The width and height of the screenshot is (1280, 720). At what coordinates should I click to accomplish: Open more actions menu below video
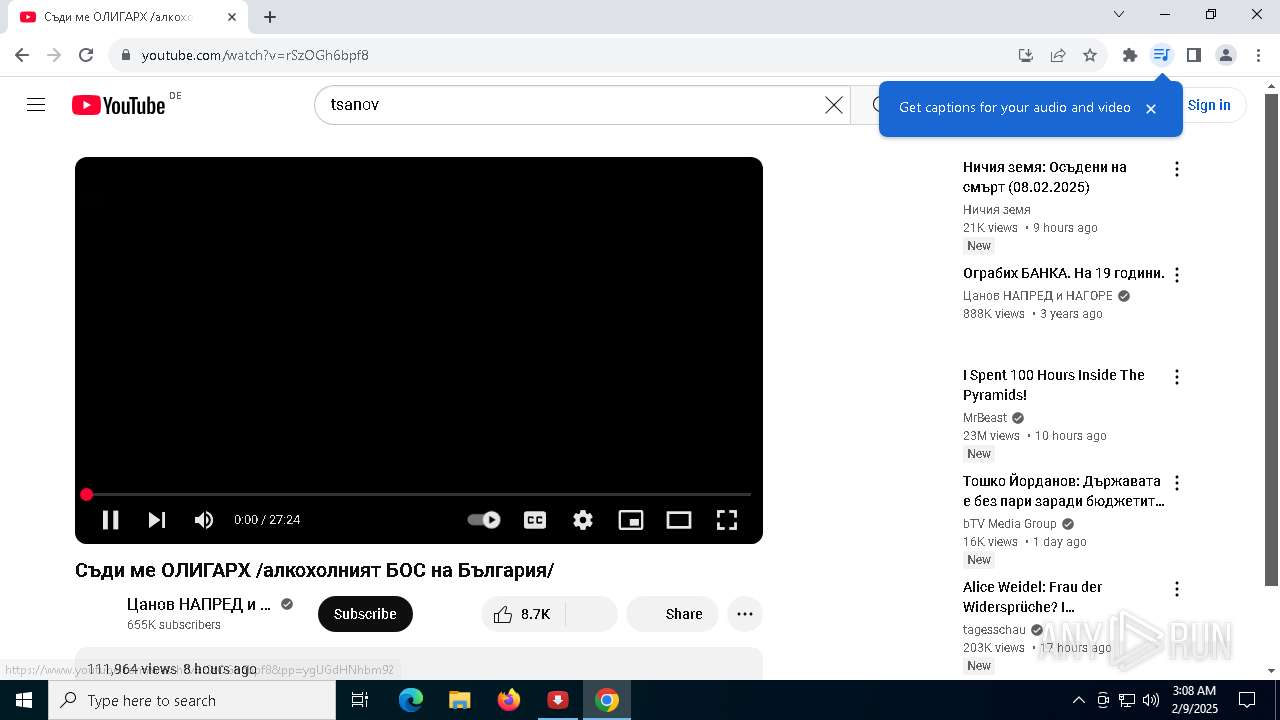[x=745, y=614]
